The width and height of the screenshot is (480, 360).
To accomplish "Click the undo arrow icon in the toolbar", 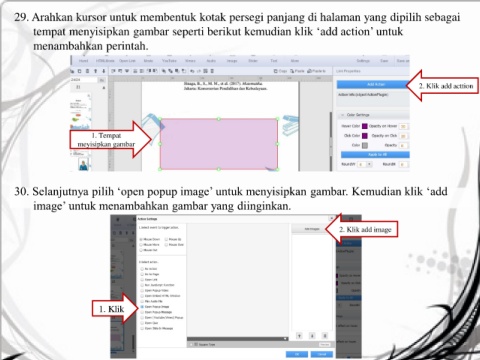I will 192,71.
